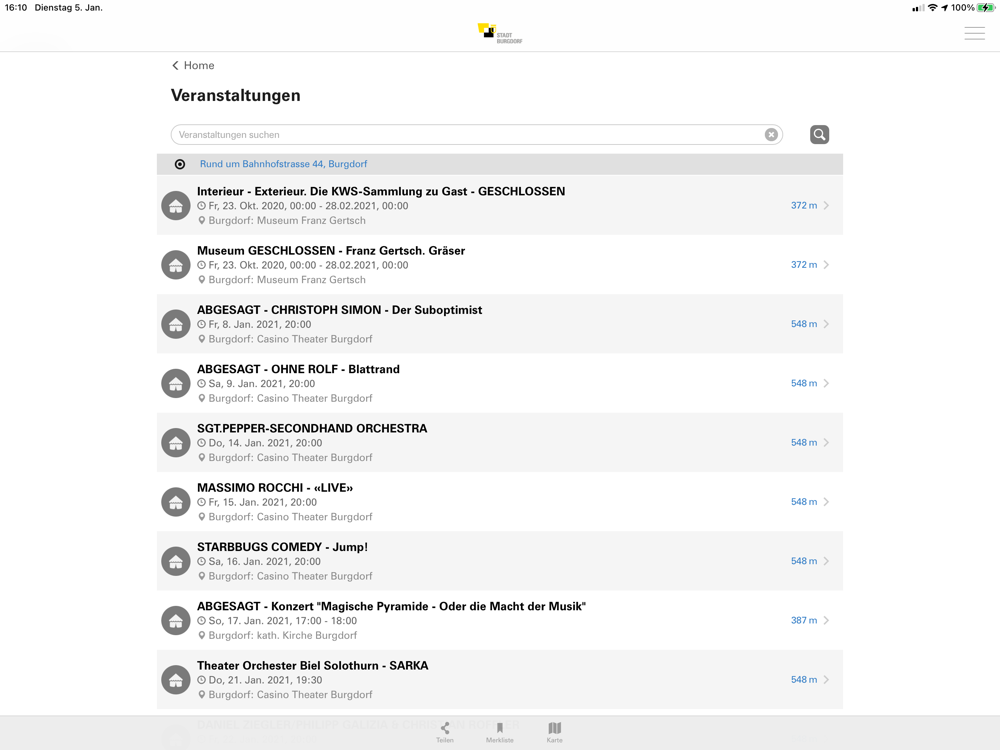Open the hamburger menu
Image resolution: width=1000 pixels, height=750 pixels.
click(974, 33)
